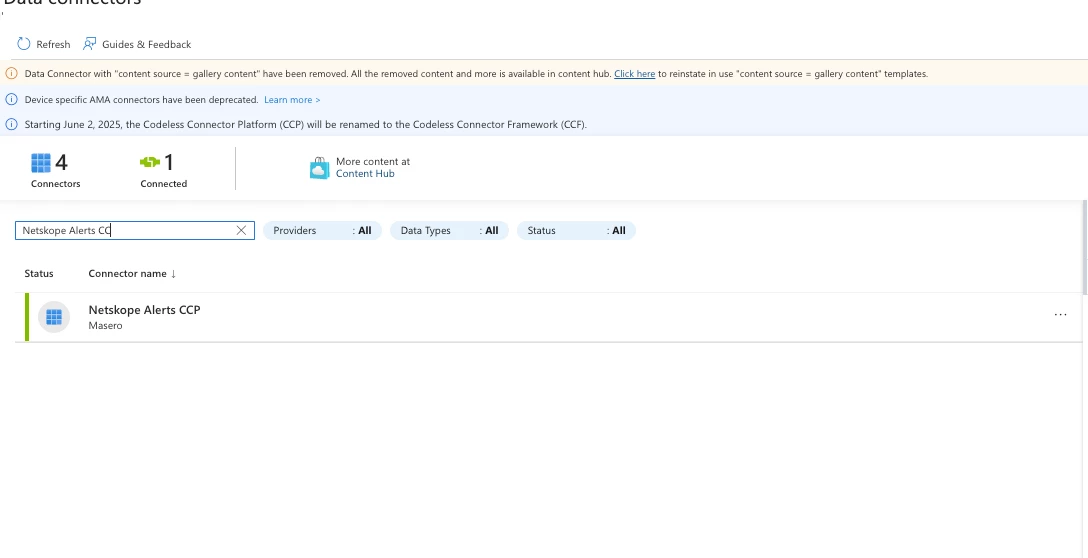Select the Netskope Alerts CCP row title
This screenshot has width=1088, height=558.
coord(144,310)
